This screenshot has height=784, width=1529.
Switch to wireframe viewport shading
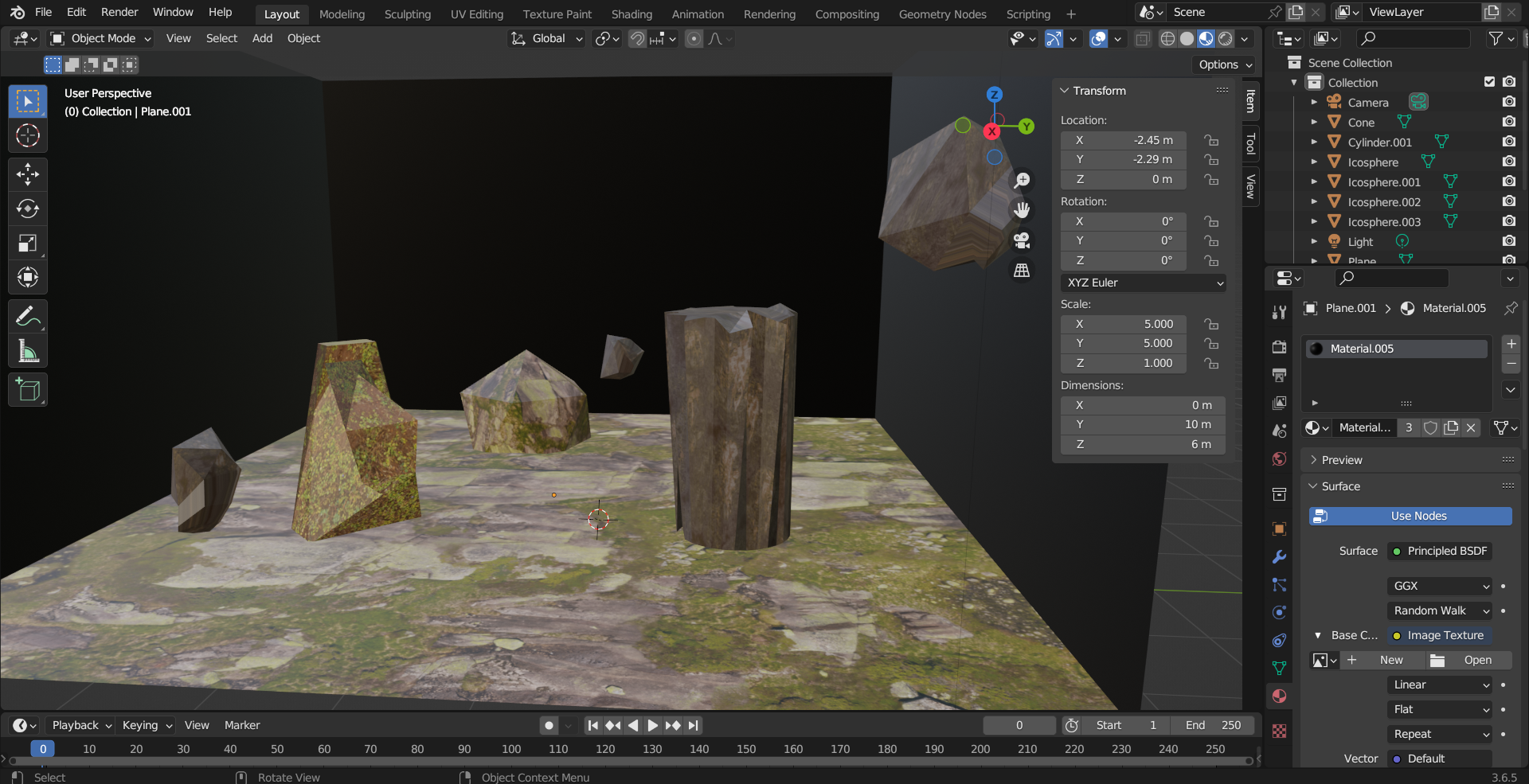tap(1167, 38)
